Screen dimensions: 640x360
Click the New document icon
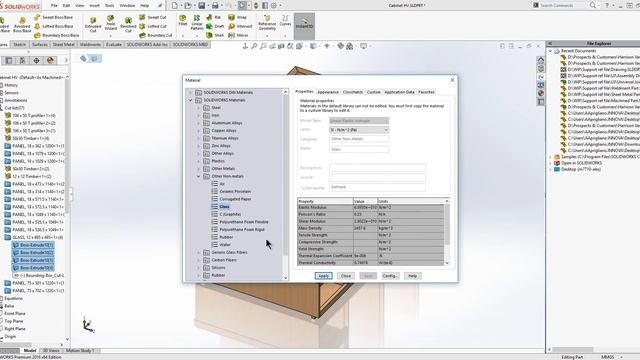coord(174,5)
